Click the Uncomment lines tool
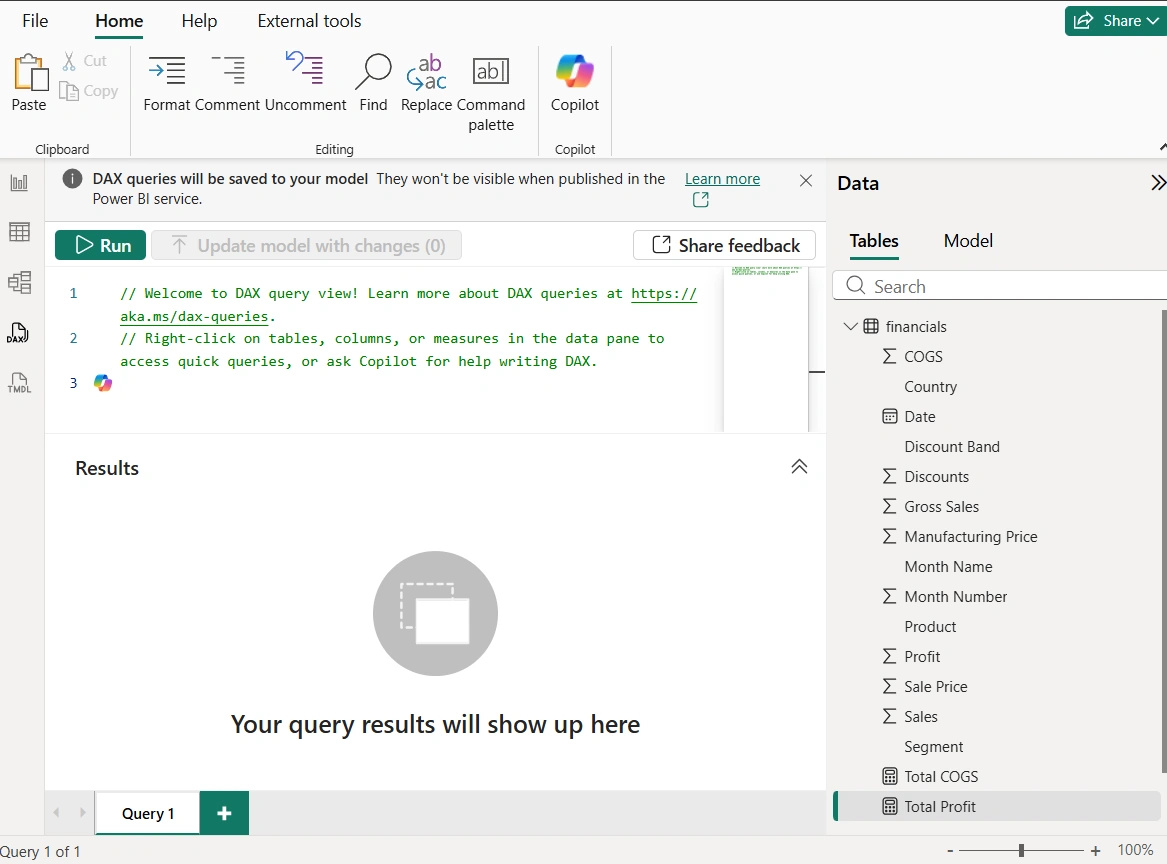 point(305,83)
